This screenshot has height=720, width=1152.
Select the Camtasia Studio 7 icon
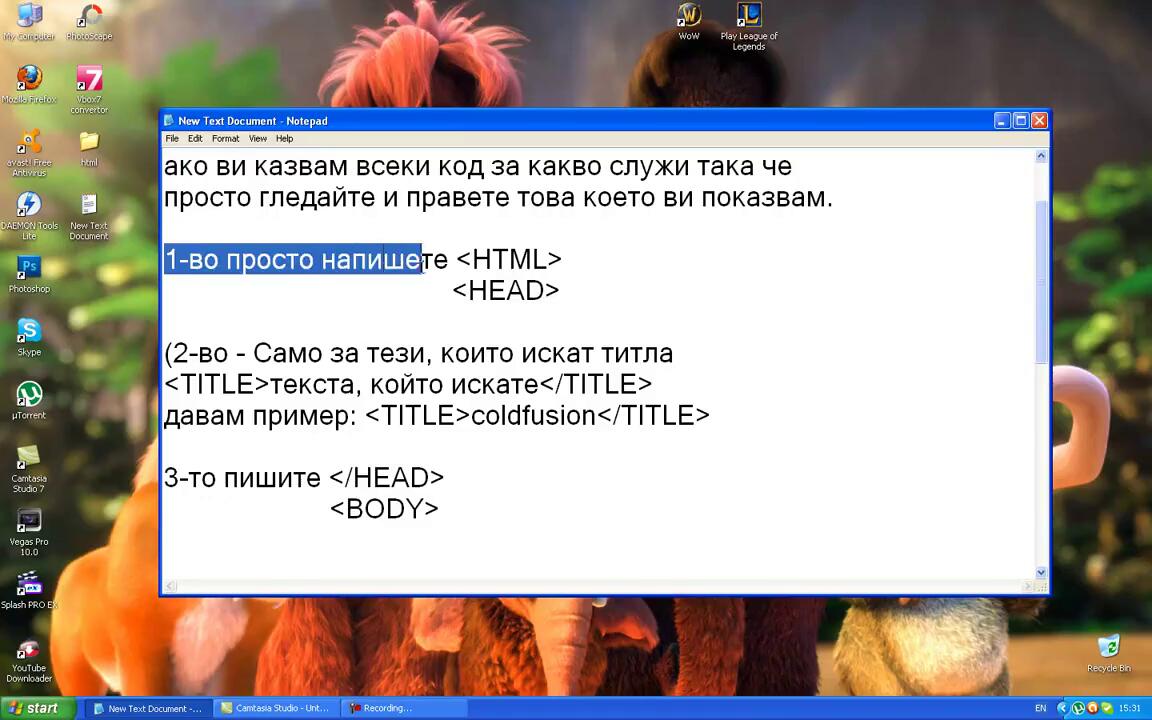(x=29, y=457)
